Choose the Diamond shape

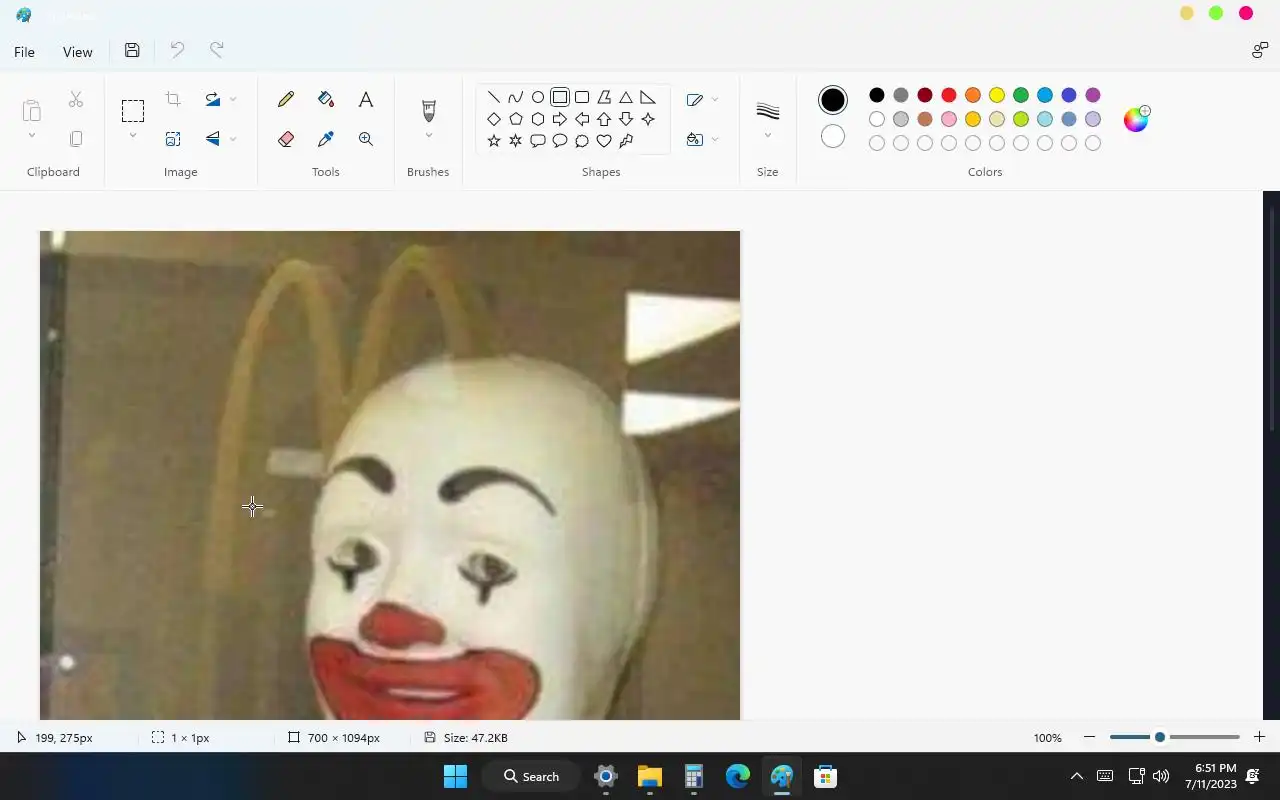[494, 119]
